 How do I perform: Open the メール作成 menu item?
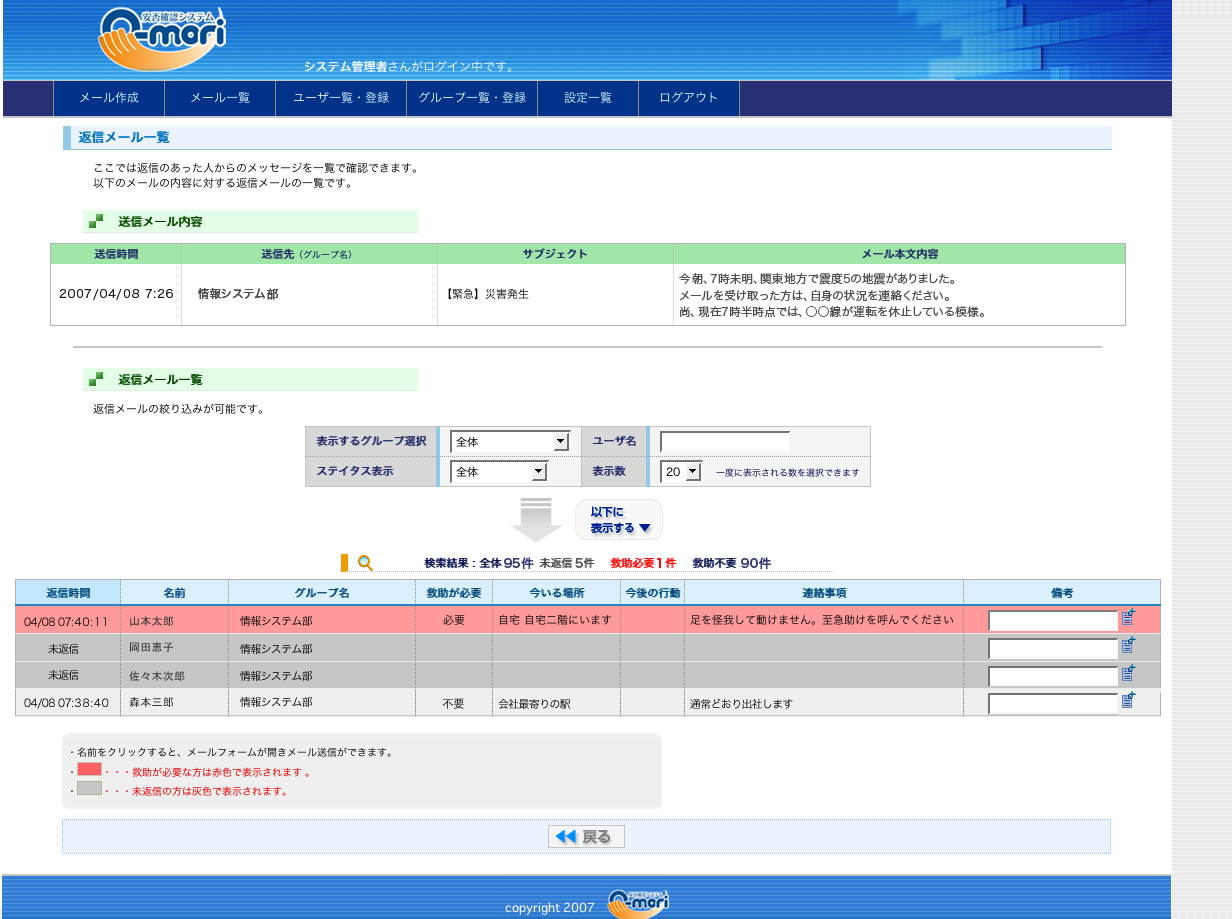109,98
